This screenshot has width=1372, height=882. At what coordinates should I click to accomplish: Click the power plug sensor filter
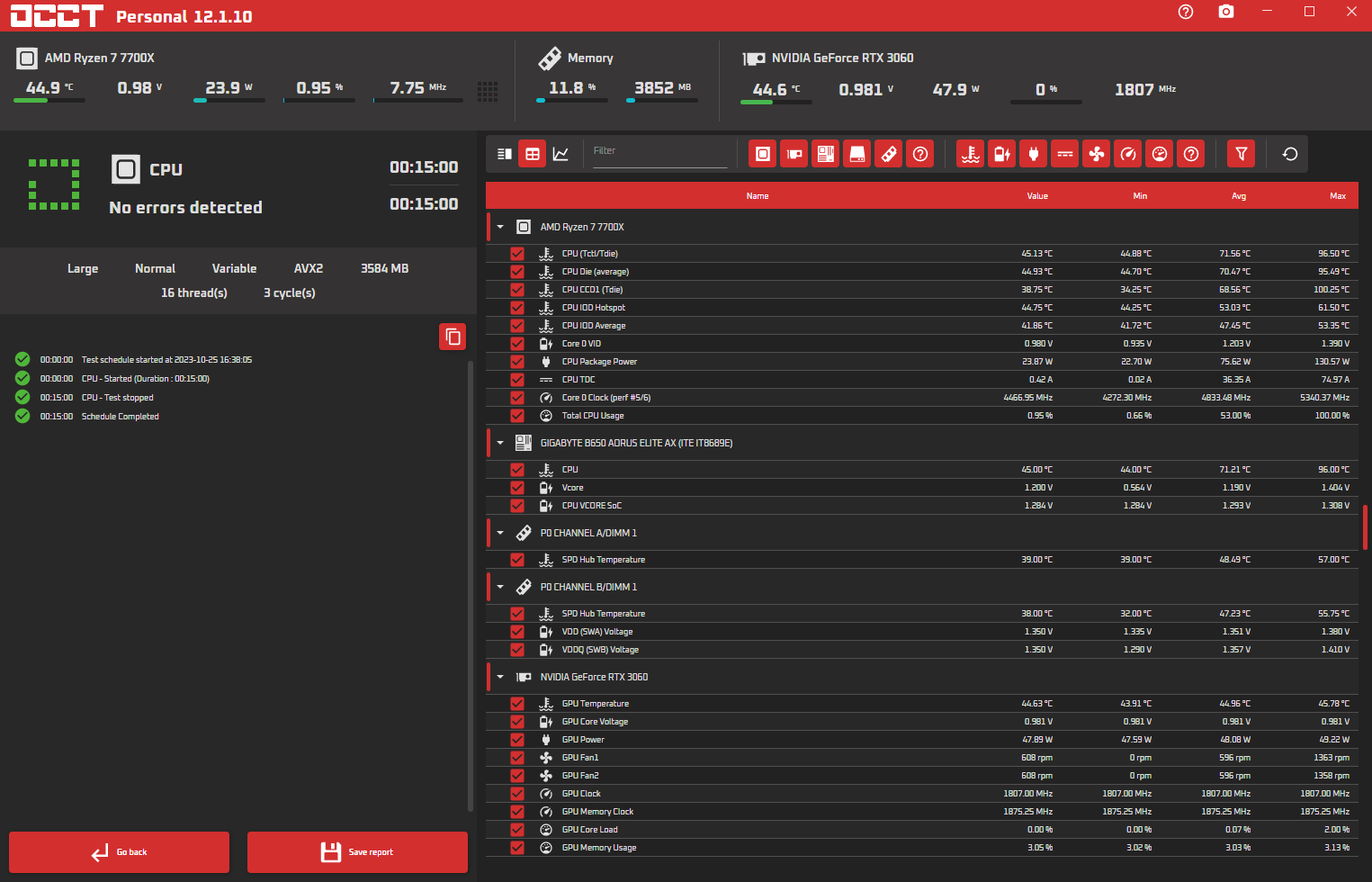[1034, 154]
